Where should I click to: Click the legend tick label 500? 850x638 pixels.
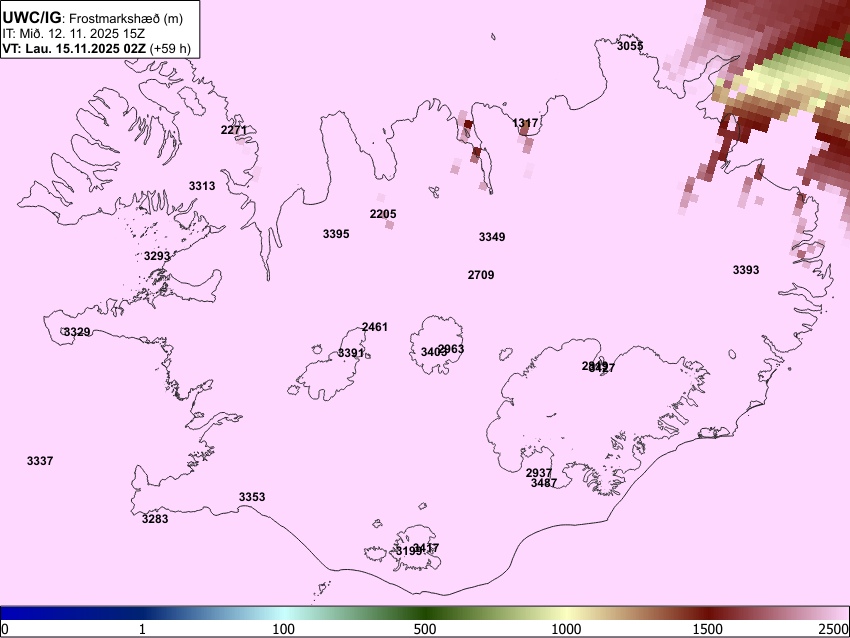point(425,629)
